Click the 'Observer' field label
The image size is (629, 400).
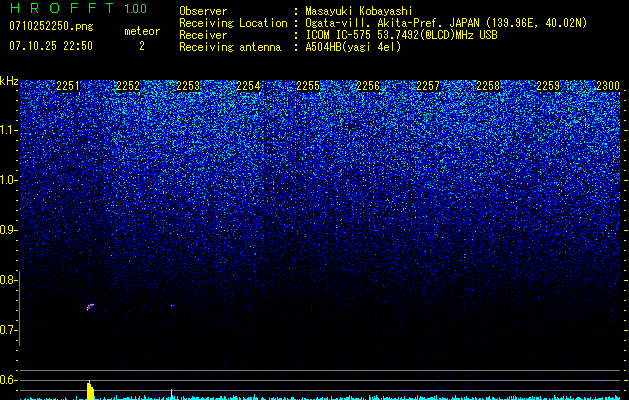[203, 11]
